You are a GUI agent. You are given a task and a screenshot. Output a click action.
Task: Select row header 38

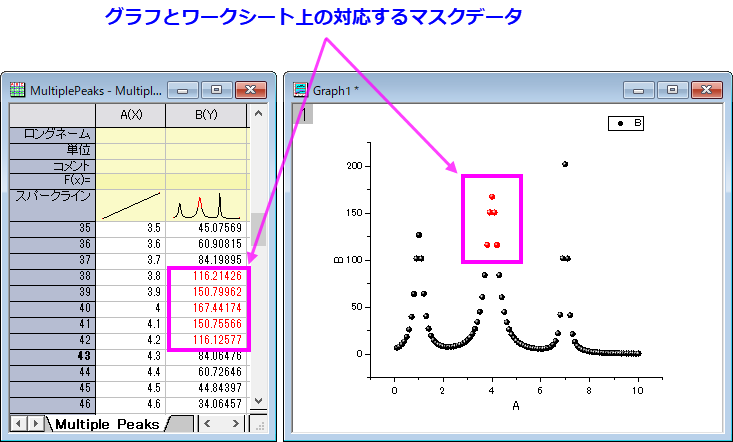[53, 276]
